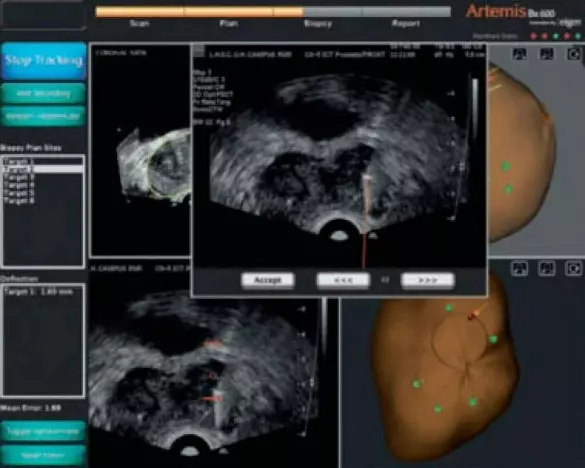Switch to the Biopsy workflow step
585x468 pixels.
317,24
